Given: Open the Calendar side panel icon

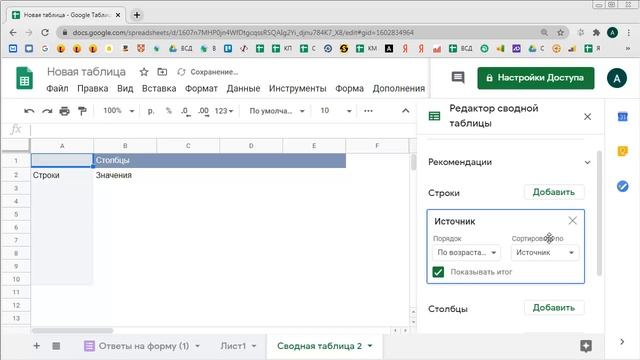Looking at the screenshot, I should point(622,117).
